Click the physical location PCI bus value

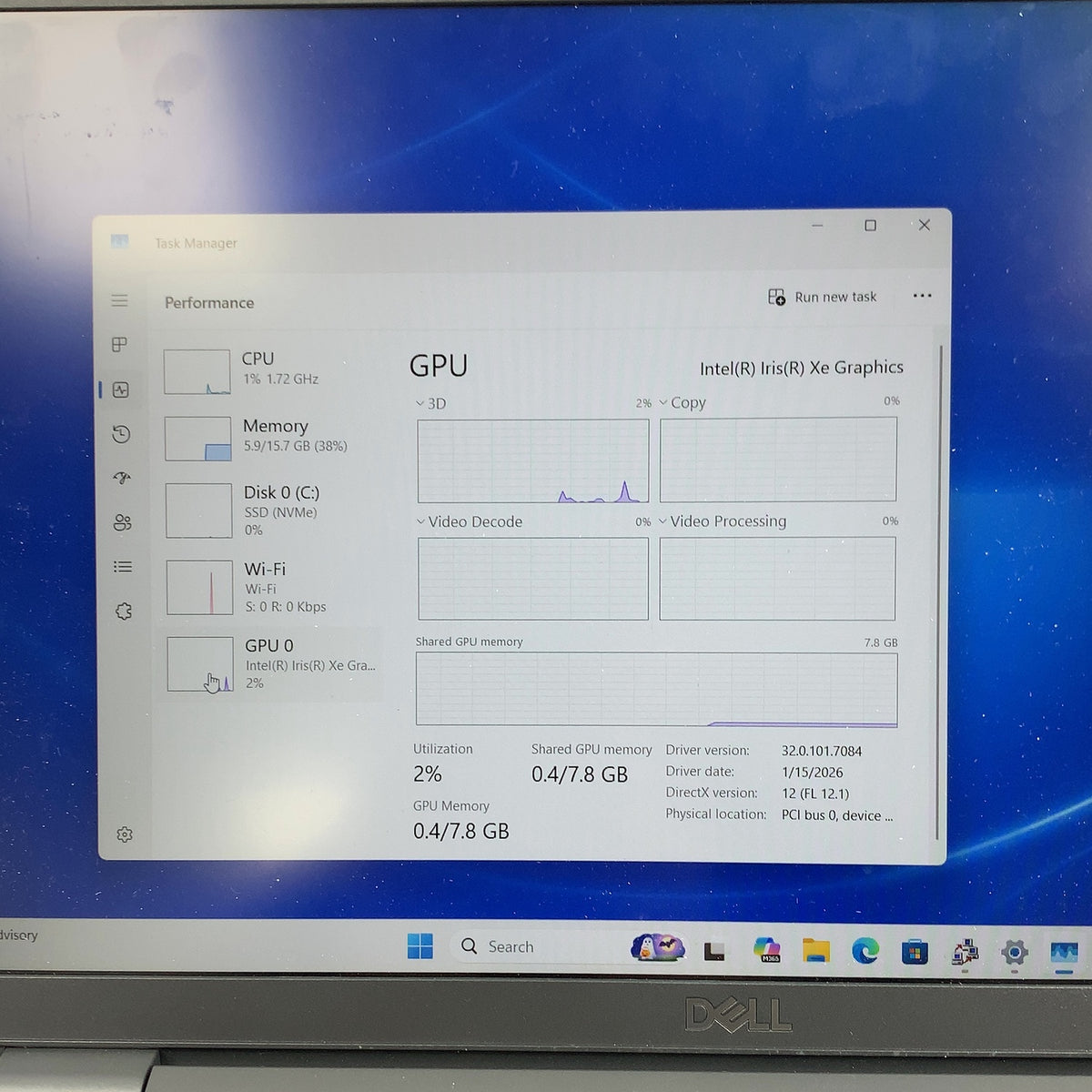pos(837,815)
